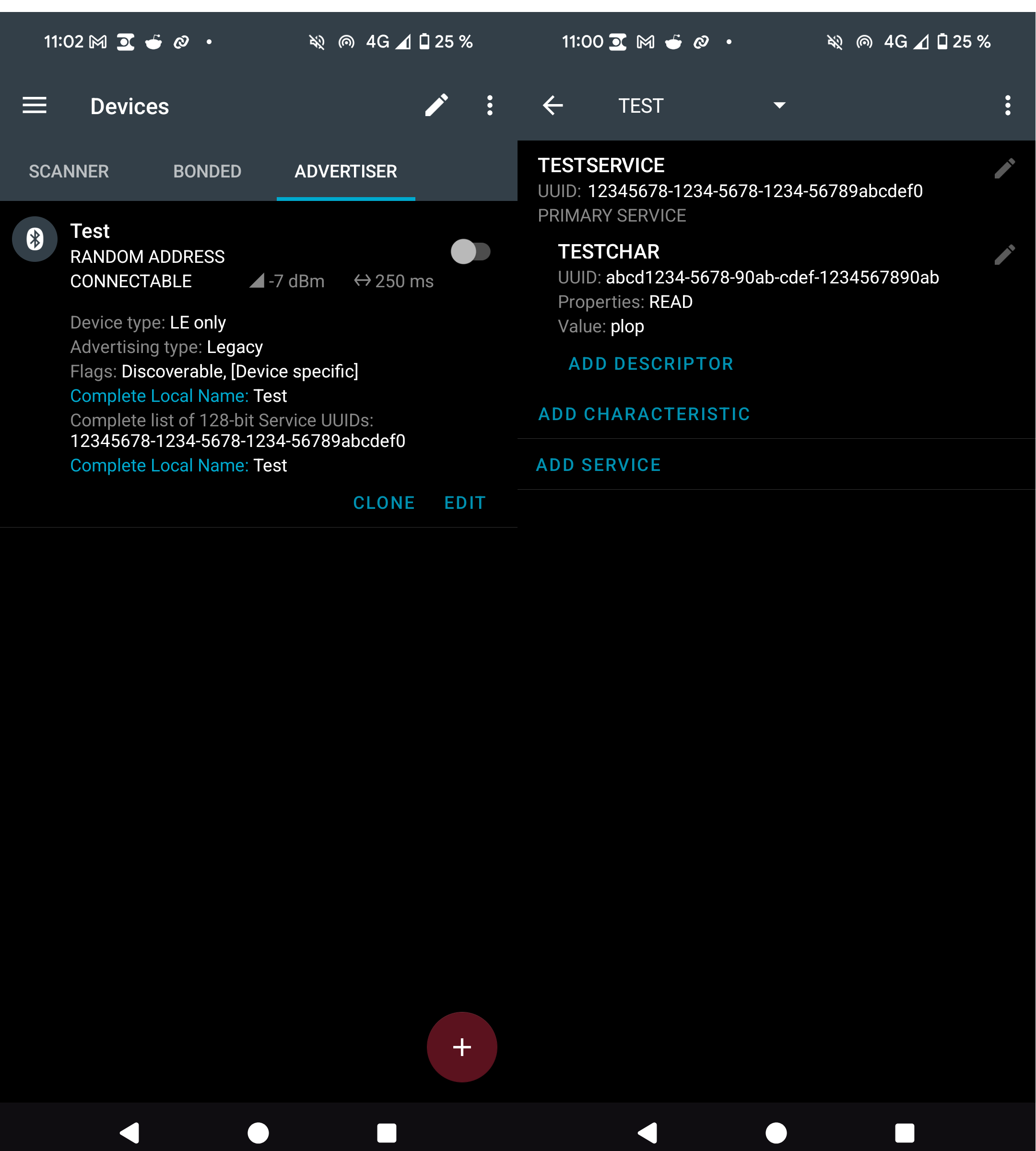Open the hamburger navigation menu
This screenshot has width=1036, height=1151.
(x=34, y=106)
